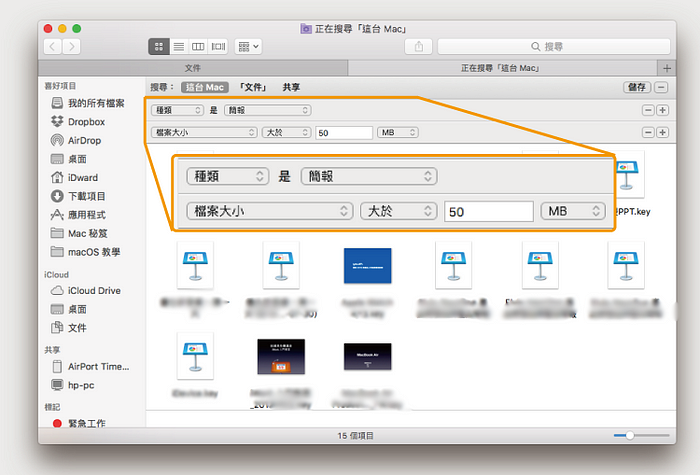Click the 15 個項目 status text
This screenshot has width=700, height=475.
tap(355, 436)
